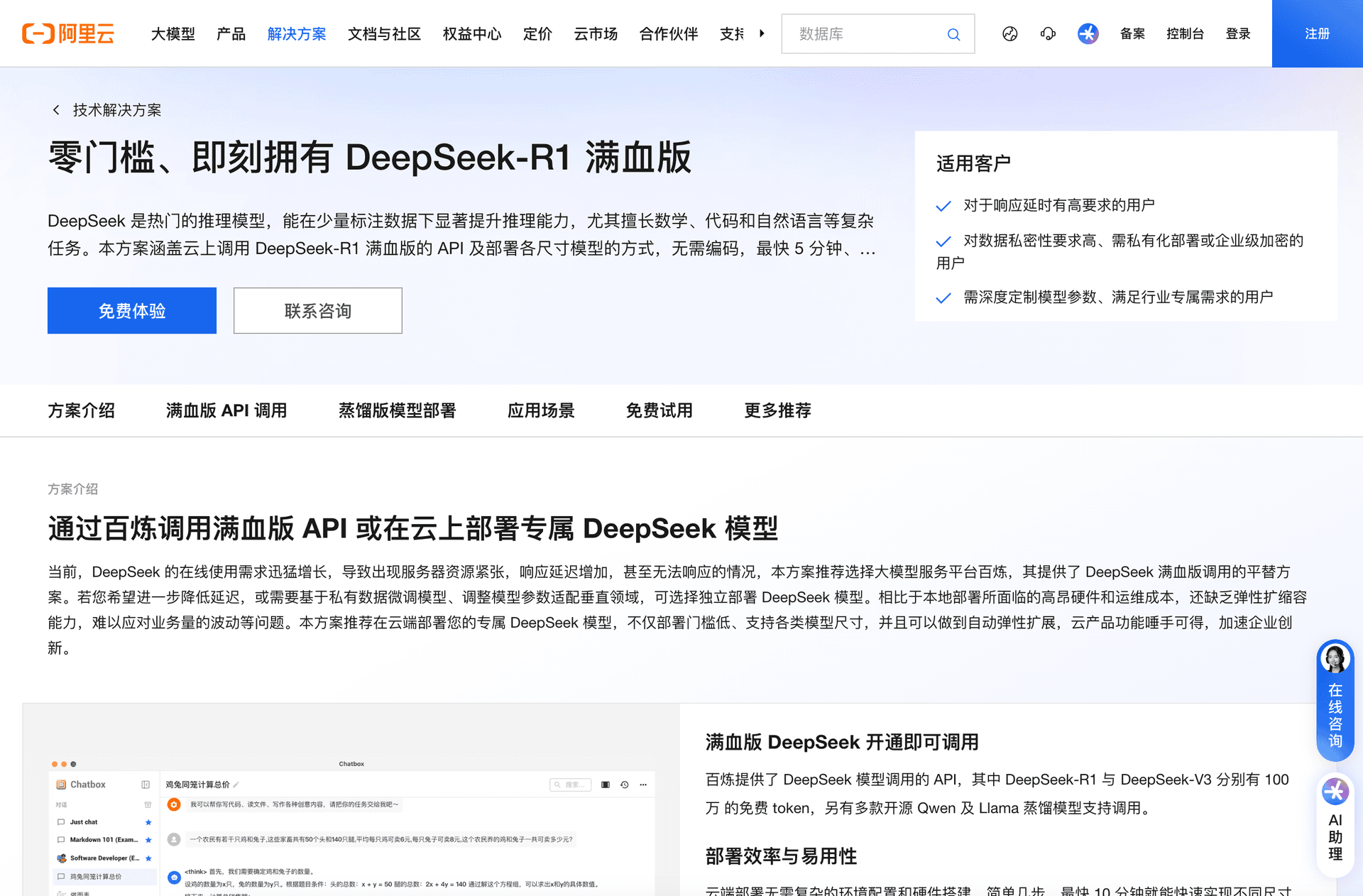Screen dimensions: 1363x896
Task: Click the search magnifier icon
Action: coord(953,34)
